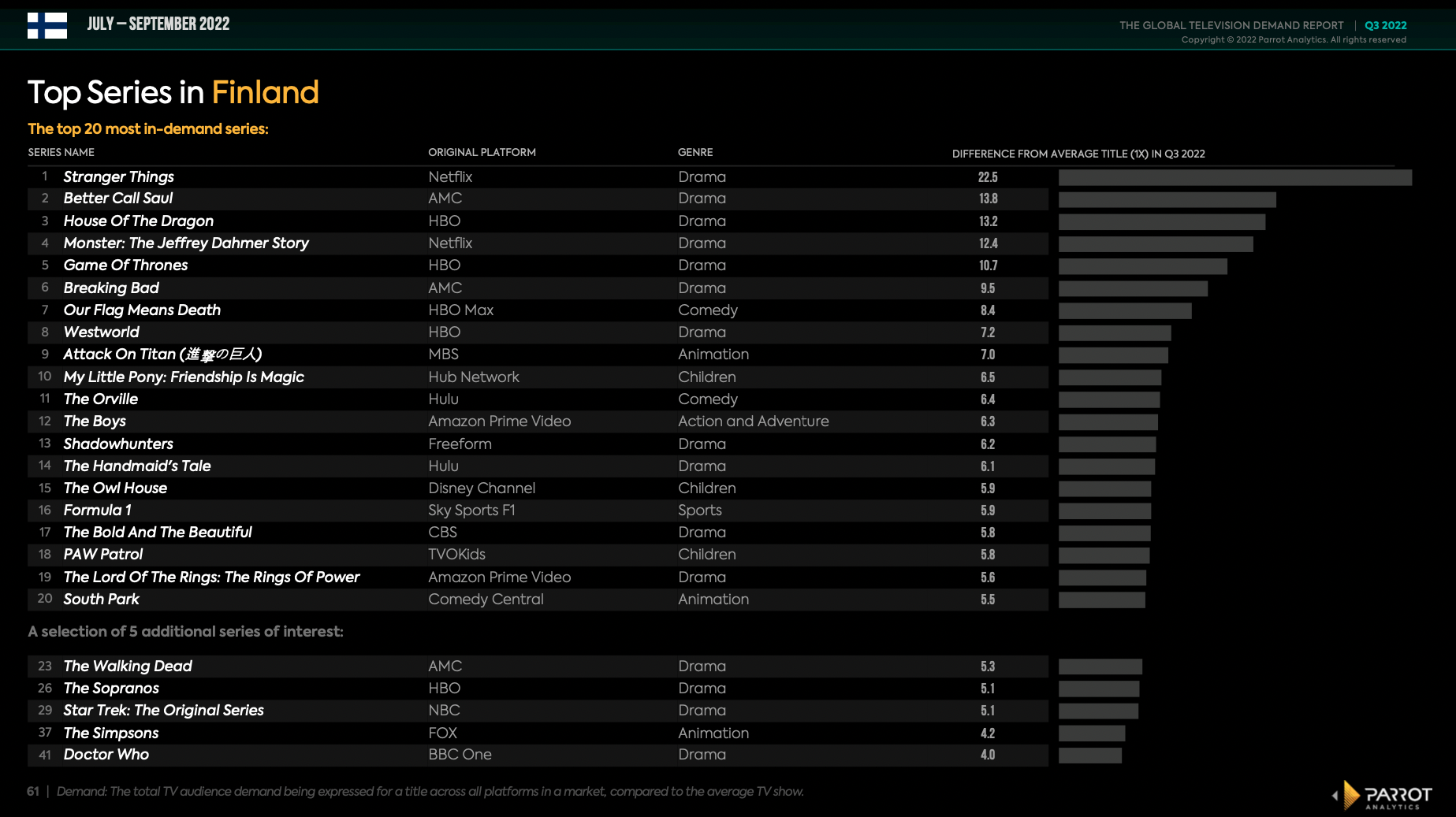Image resolution: width=1456 pixels, height=817 pixels.
Task: Click 'Sky Sports F1' platform
Action: click(x=471, y=511)
